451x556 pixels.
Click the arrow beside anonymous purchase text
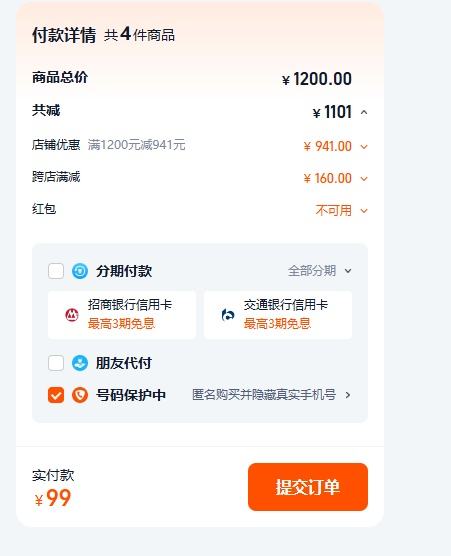[x=348, y=395]
